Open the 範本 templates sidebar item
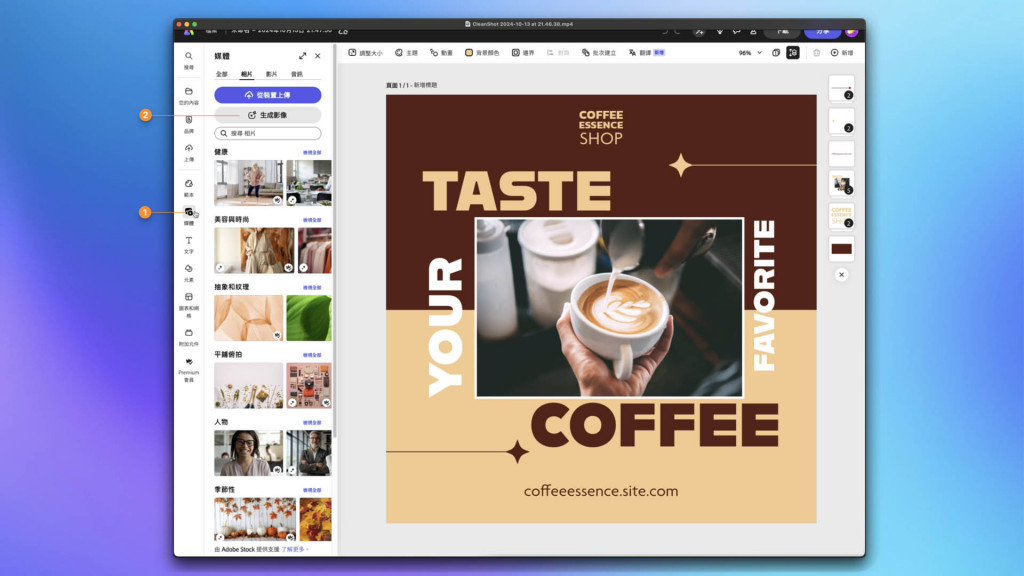1024x576 pixels. pyautogui.click(x=189, y=187)
